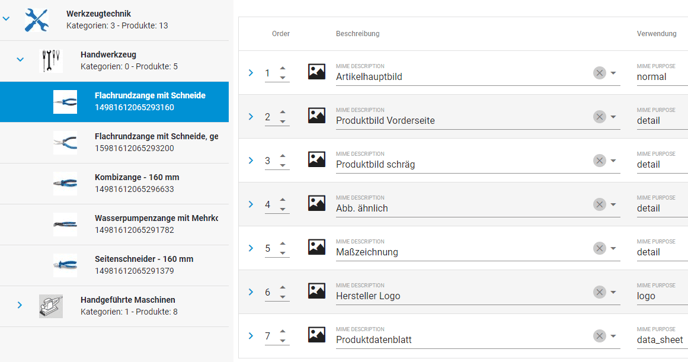Click the image icon for Produktdatenblatt
This screenshot has height=362, width=688.
click(x=316, y=335)
